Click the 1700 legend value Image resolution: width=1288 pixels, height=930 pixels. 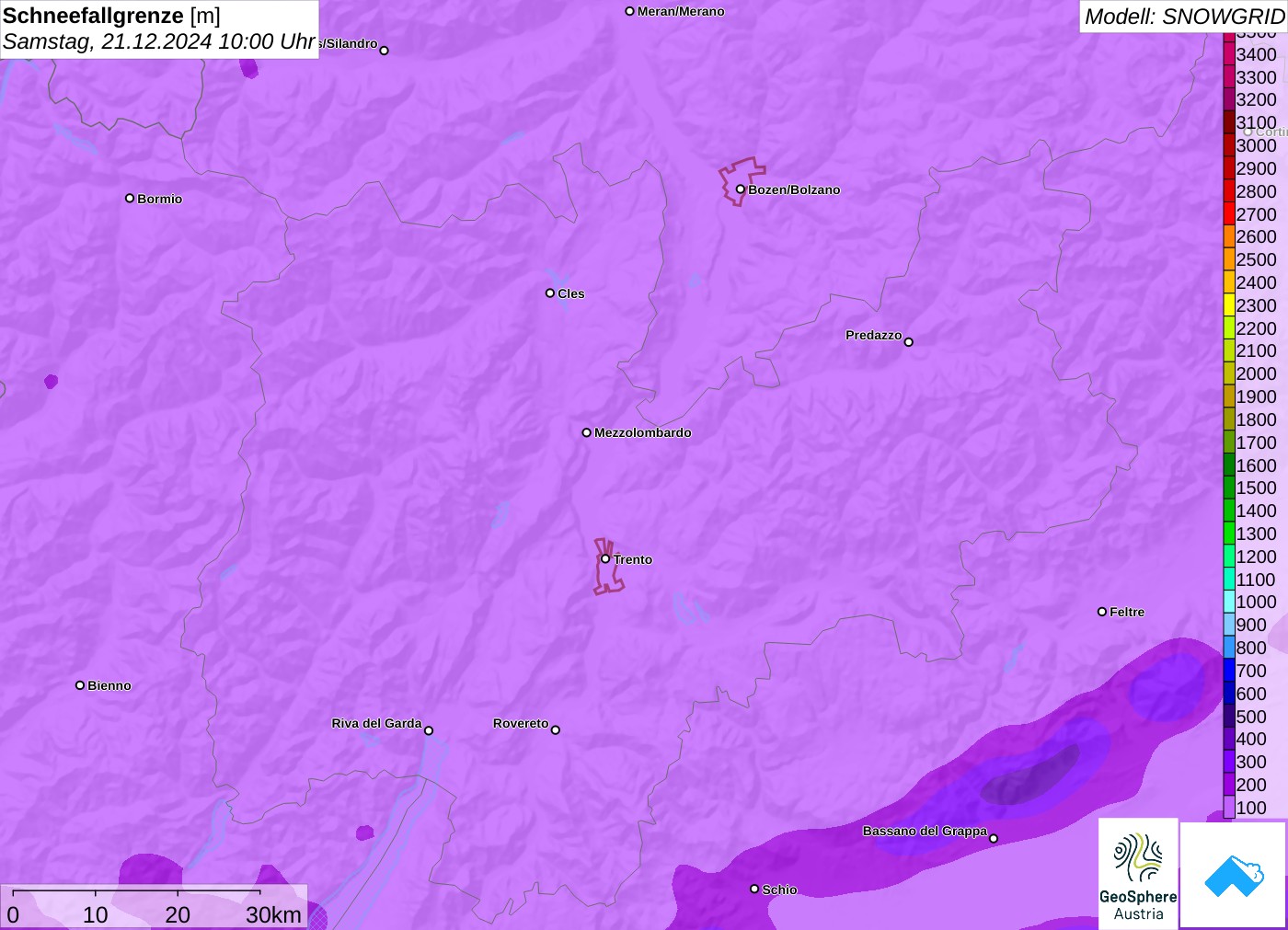click(x=1256, y=442)
